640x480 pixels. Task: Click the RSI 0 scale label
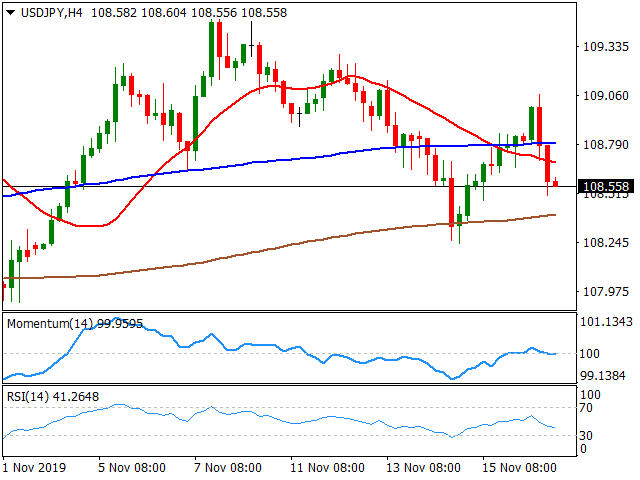tap(583, 449)
